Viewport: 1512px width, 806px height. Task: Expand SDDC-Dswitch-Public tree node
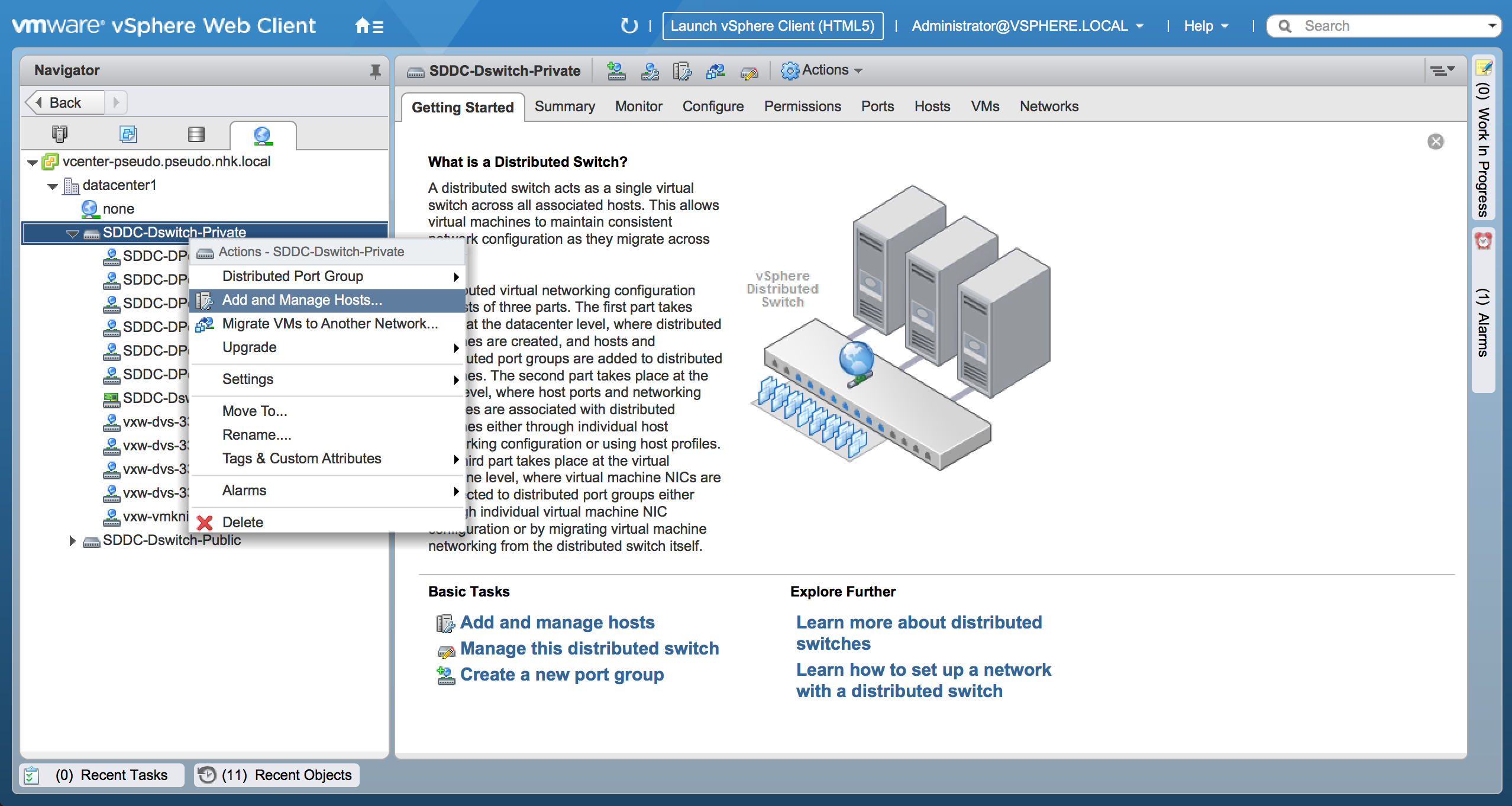click(72, 541)
